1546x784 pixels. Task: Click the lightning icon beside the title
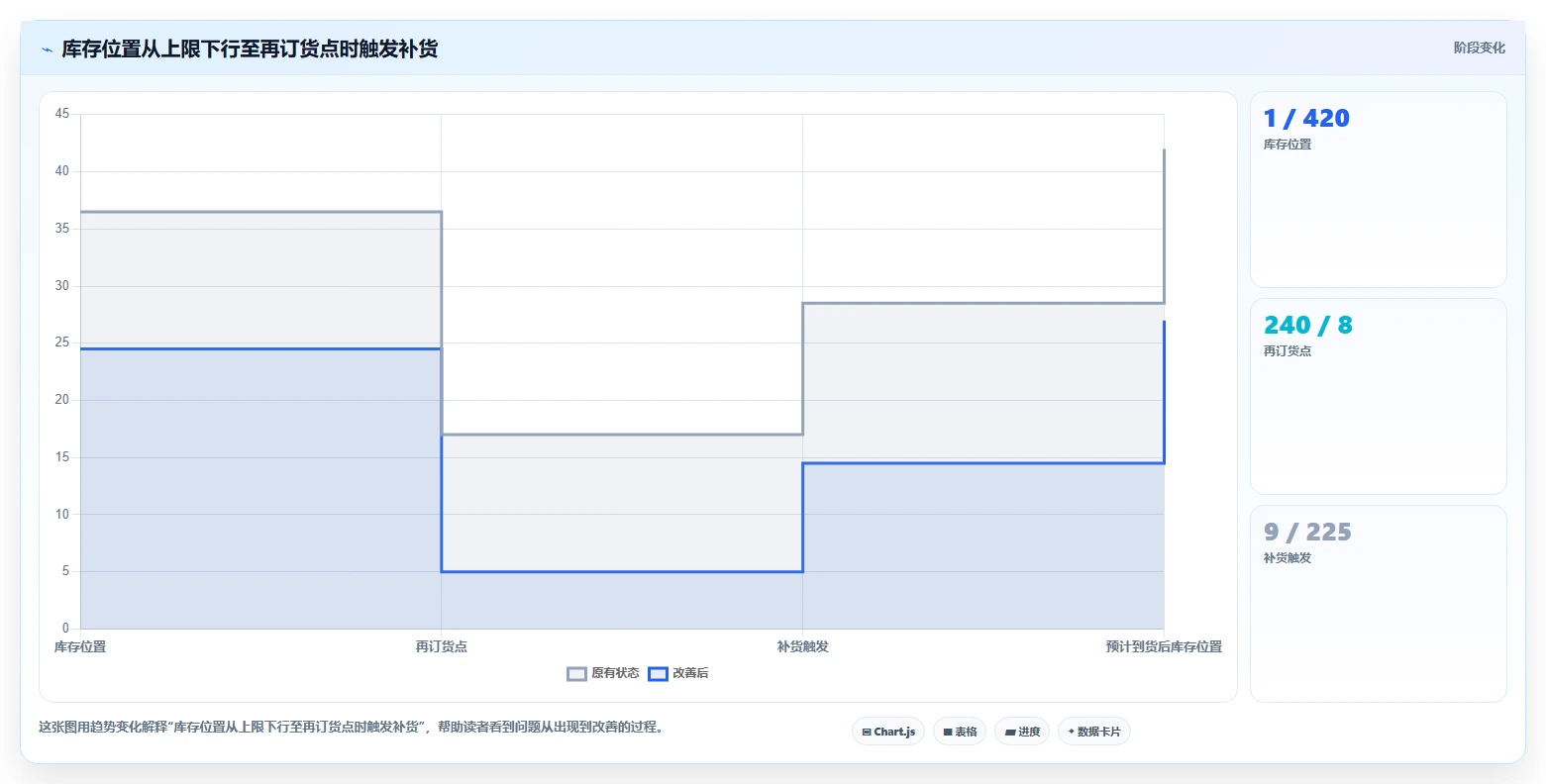click(47, 49)
